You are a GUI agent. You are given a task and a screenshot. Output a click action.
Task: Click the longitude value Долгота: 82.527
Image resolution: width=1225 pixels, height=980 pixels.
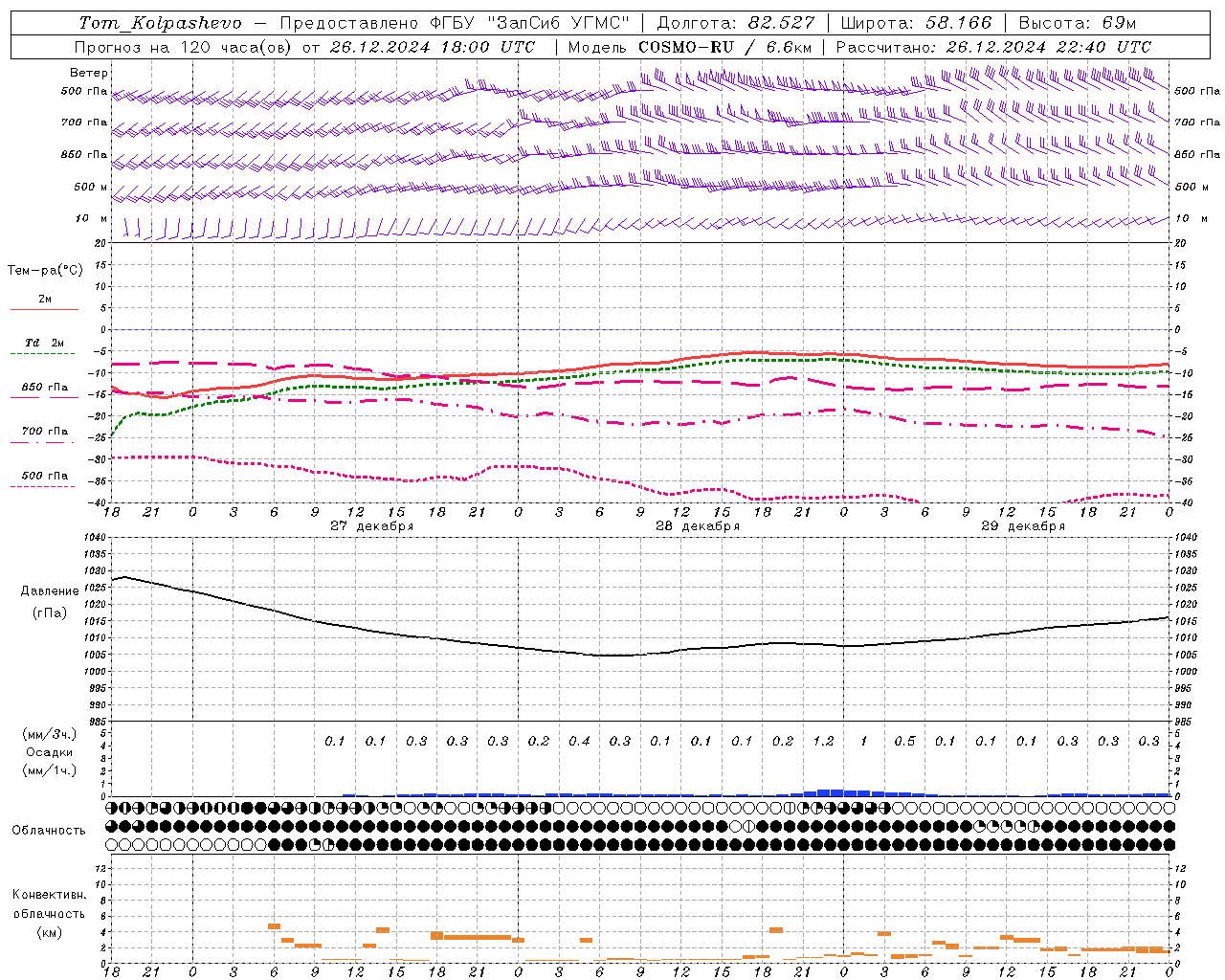tap(736, 23)
